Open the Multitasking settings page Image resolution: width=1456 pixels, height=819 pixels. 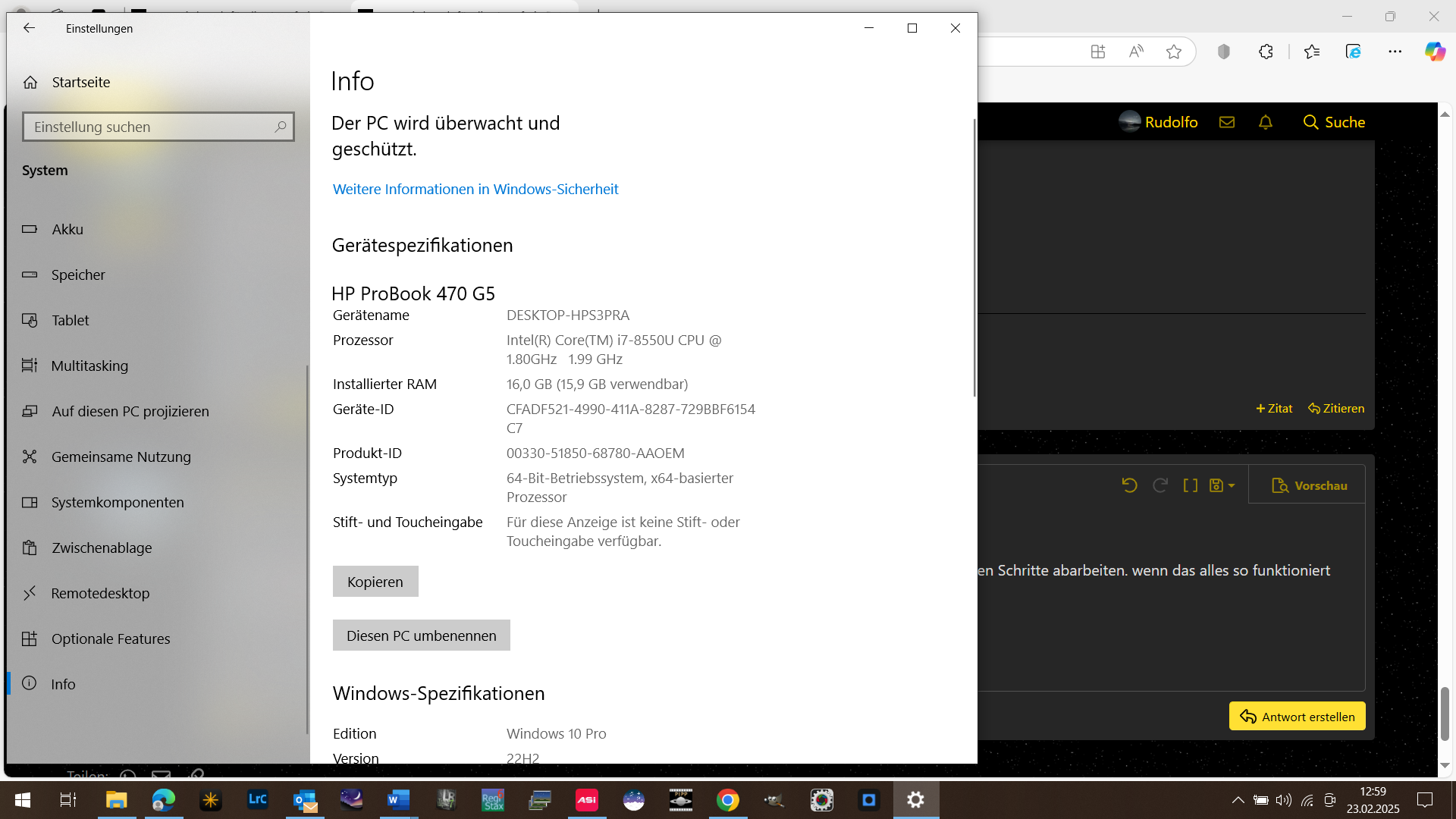(157, 366)
